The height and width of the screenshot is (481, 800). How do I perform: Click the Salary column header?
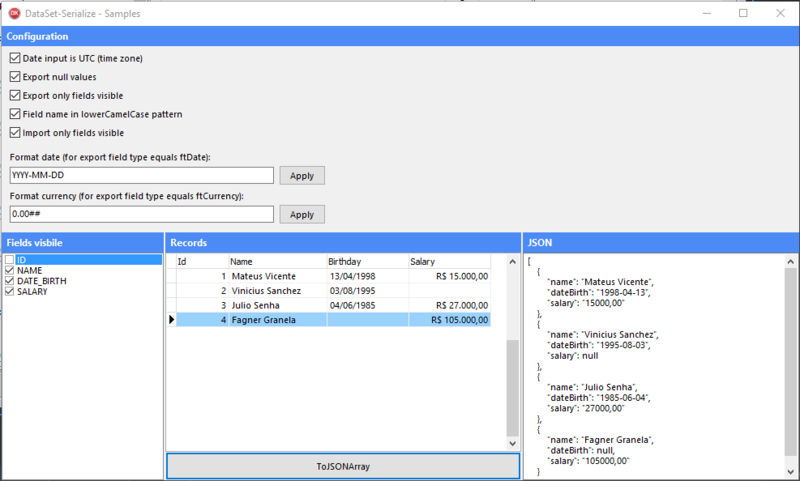pyautogui.click(x=449, y=262)
